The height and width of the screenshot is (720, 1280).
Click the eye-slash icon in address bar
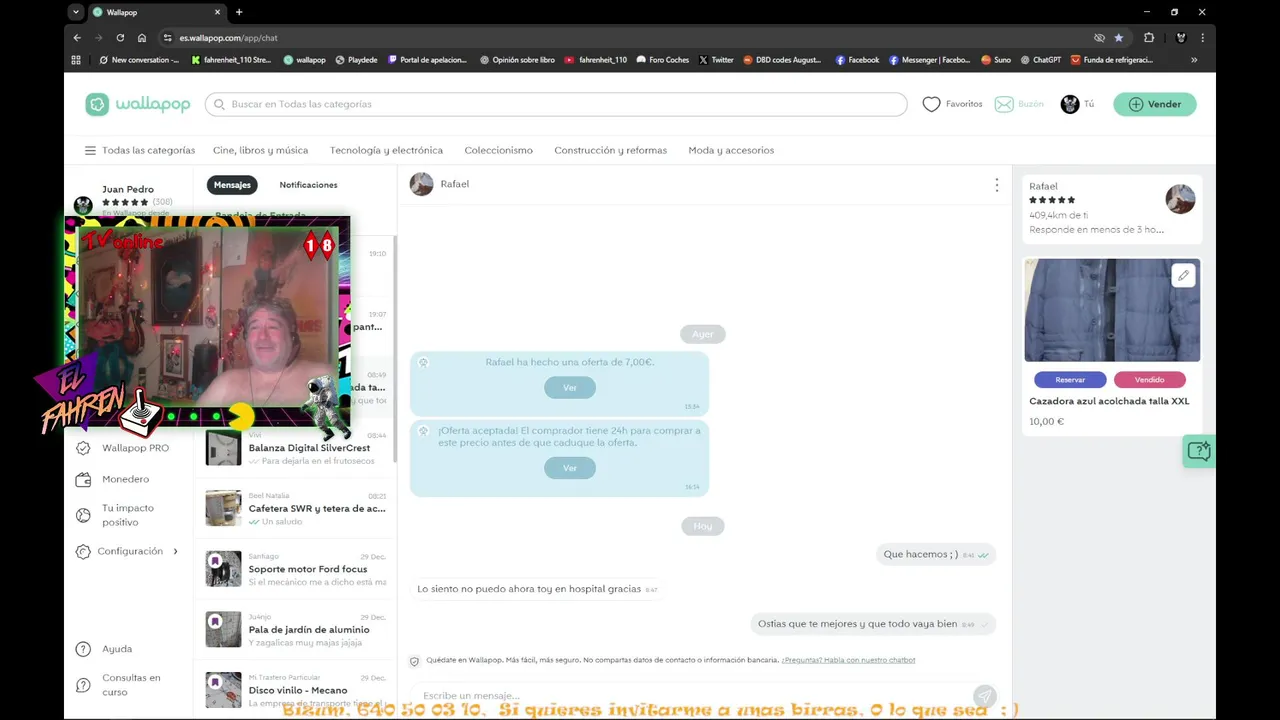click(1099, 38)
